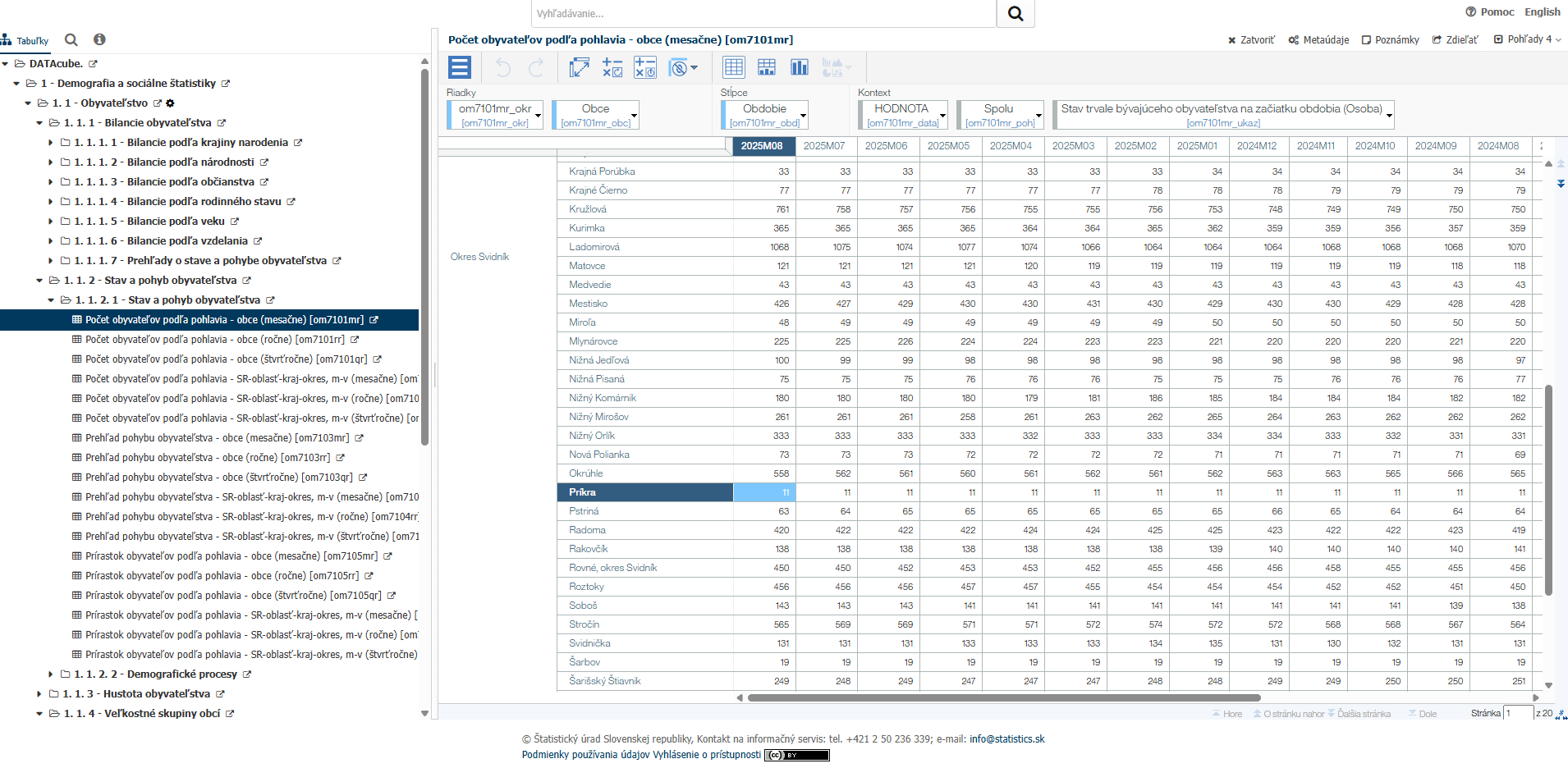Expand the 1.1.1.5 Bilancie podľa veku folder
Viewport: 1568px width, 768px height.
[x=51, y=222]
